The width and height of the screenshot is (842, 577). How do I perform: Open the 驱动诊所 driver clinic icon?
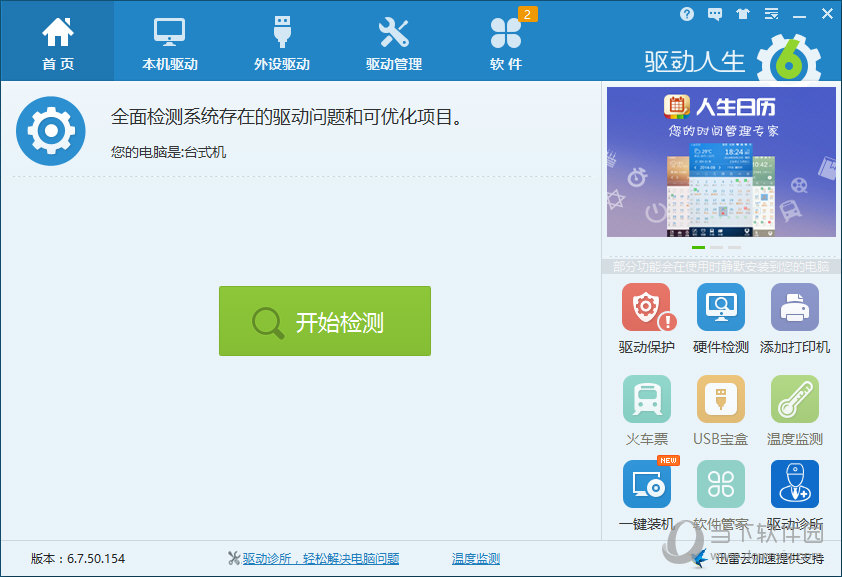795,484
